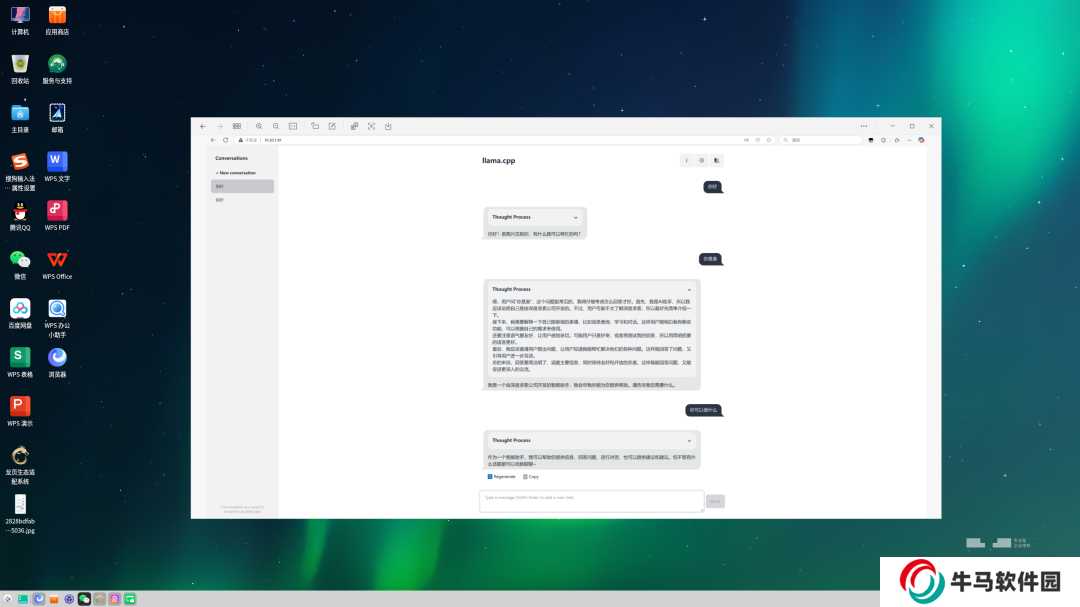
Task: Click the WeChat icon in the taskbar
Action: coord(84,599)
